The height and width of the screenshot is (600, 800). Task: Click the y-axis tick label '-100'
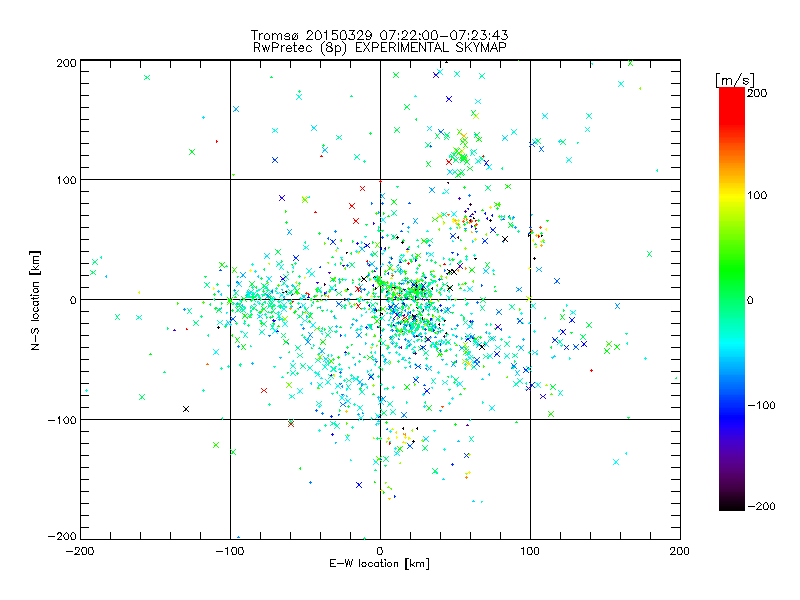click(x=62, y=420)
